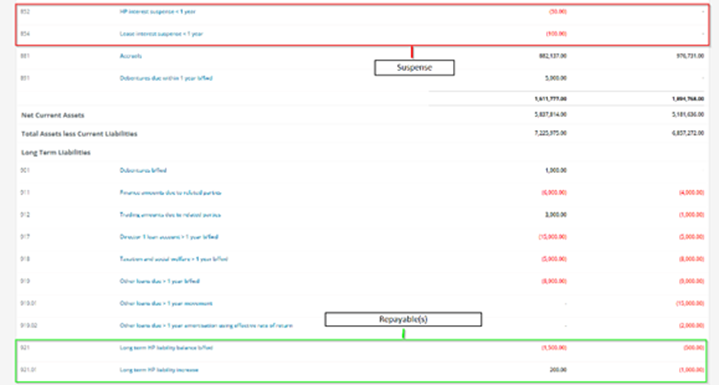Open Long term HP liability balance b/fwd
This screenshot has width=719, height=385.
[166, 348]
